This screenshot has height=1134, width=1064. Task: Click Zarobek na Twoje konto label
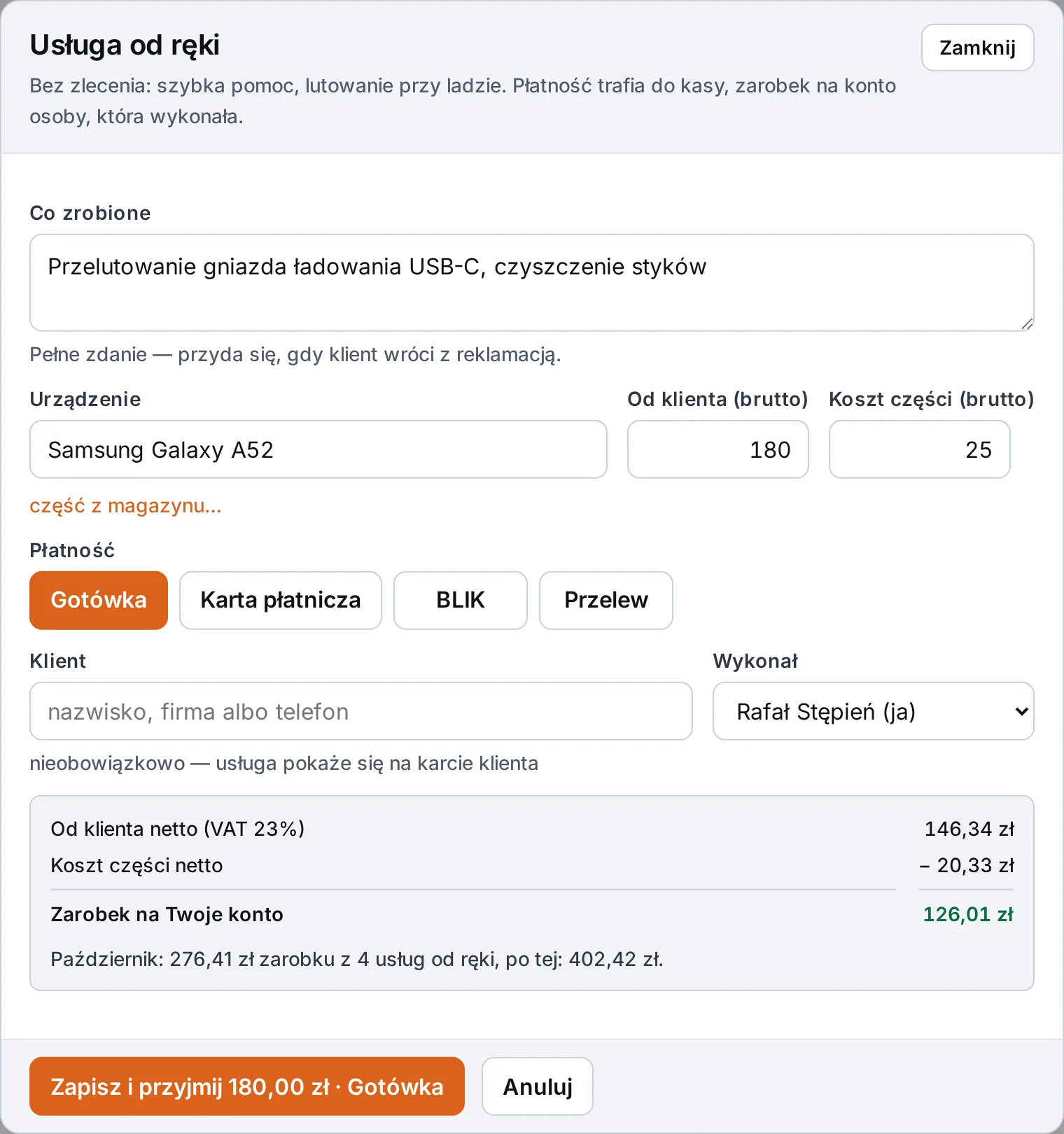click(167, 914)
